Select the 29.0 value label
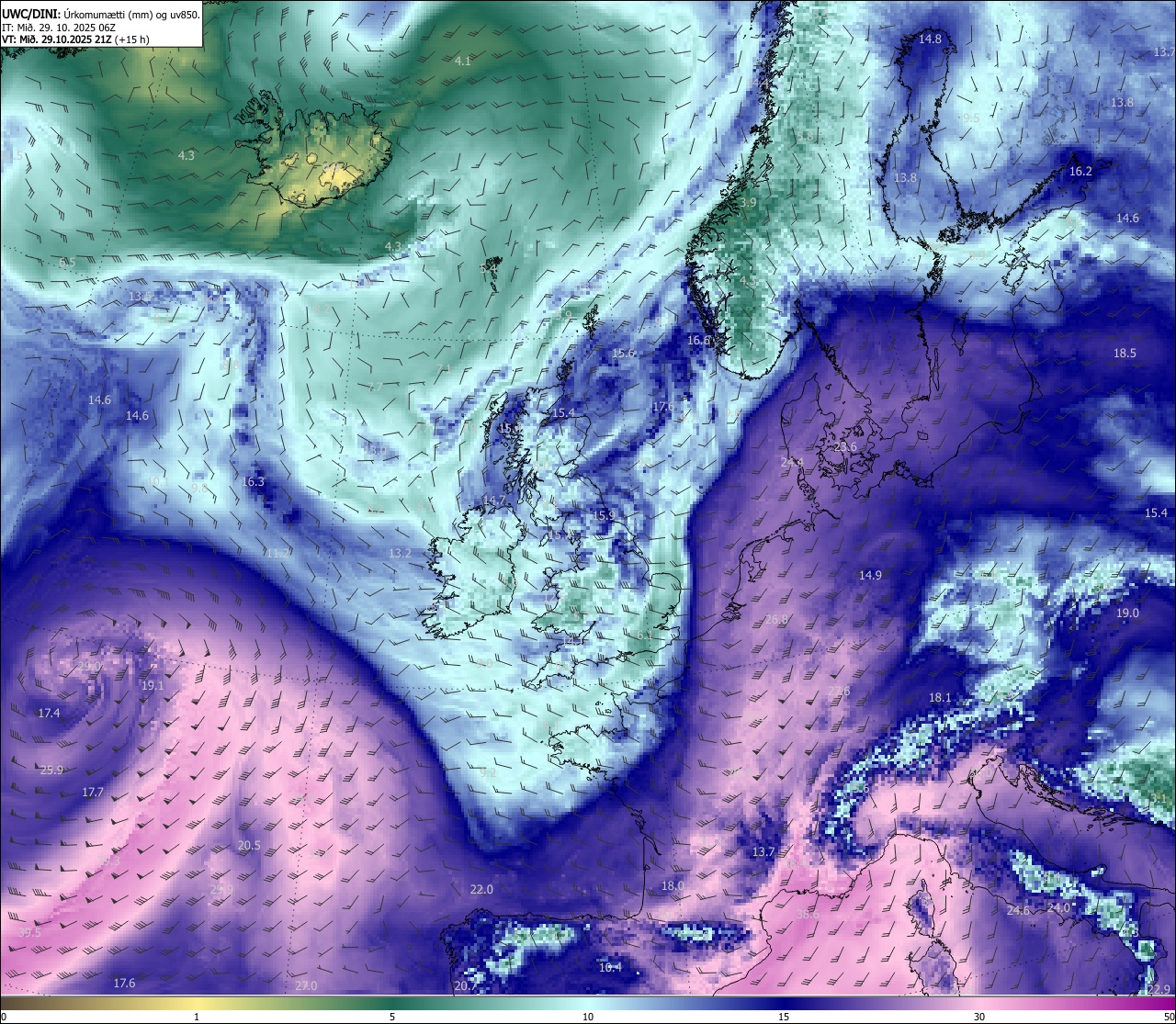The width and height of the screenshot is (1176, 1024). click(90, 667)
